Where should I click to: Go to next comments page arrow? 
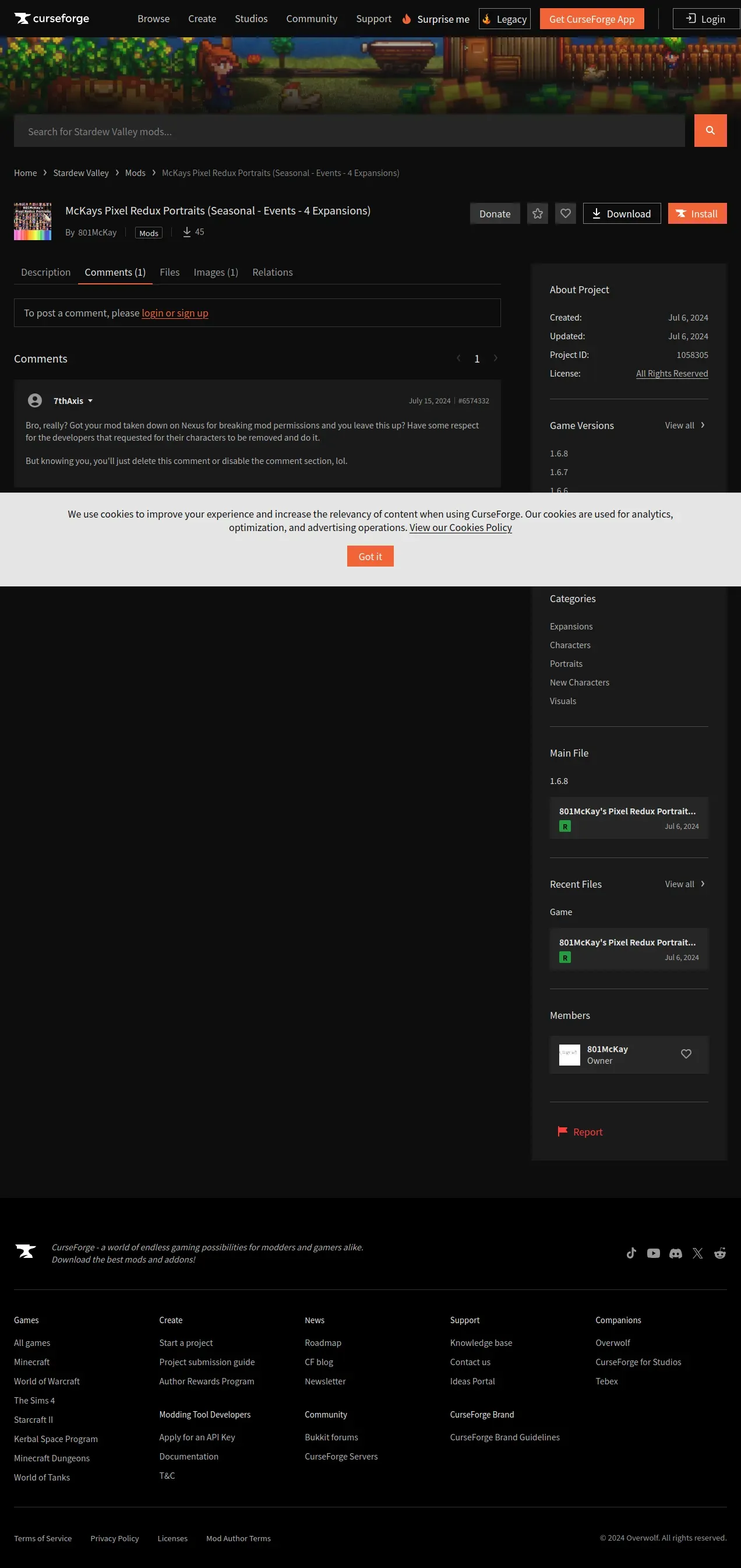point(495,358)
